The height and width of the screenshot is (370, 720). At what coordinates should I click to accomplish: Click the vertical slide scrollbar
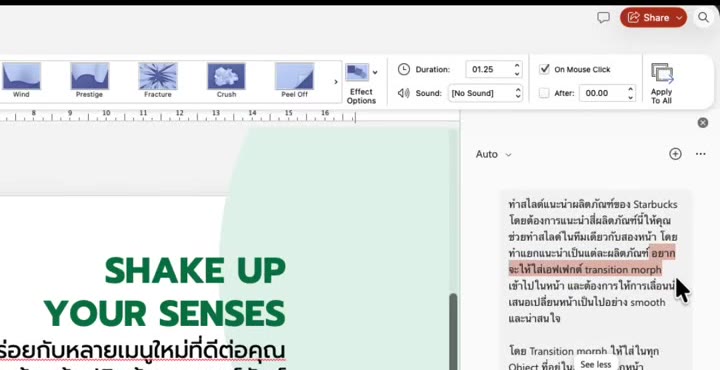tap(453, 331)
